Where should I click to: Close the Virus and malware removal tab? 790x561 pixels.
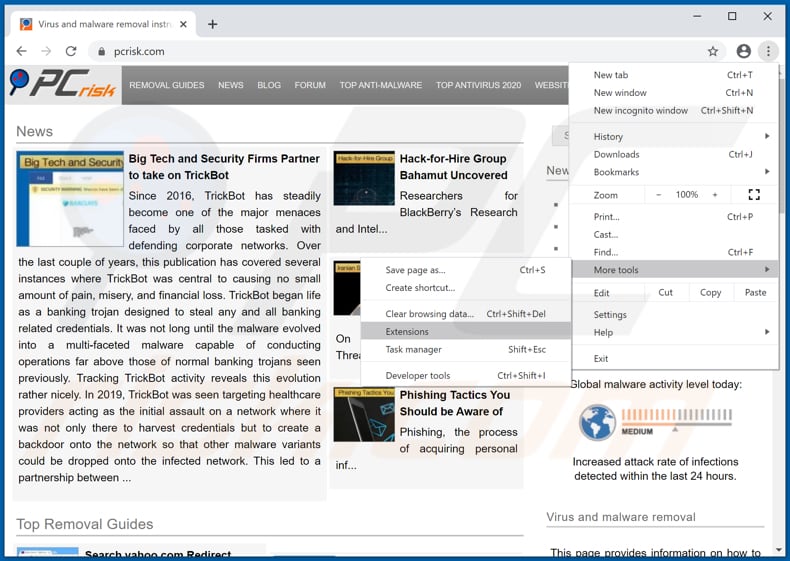coord(183,24)
